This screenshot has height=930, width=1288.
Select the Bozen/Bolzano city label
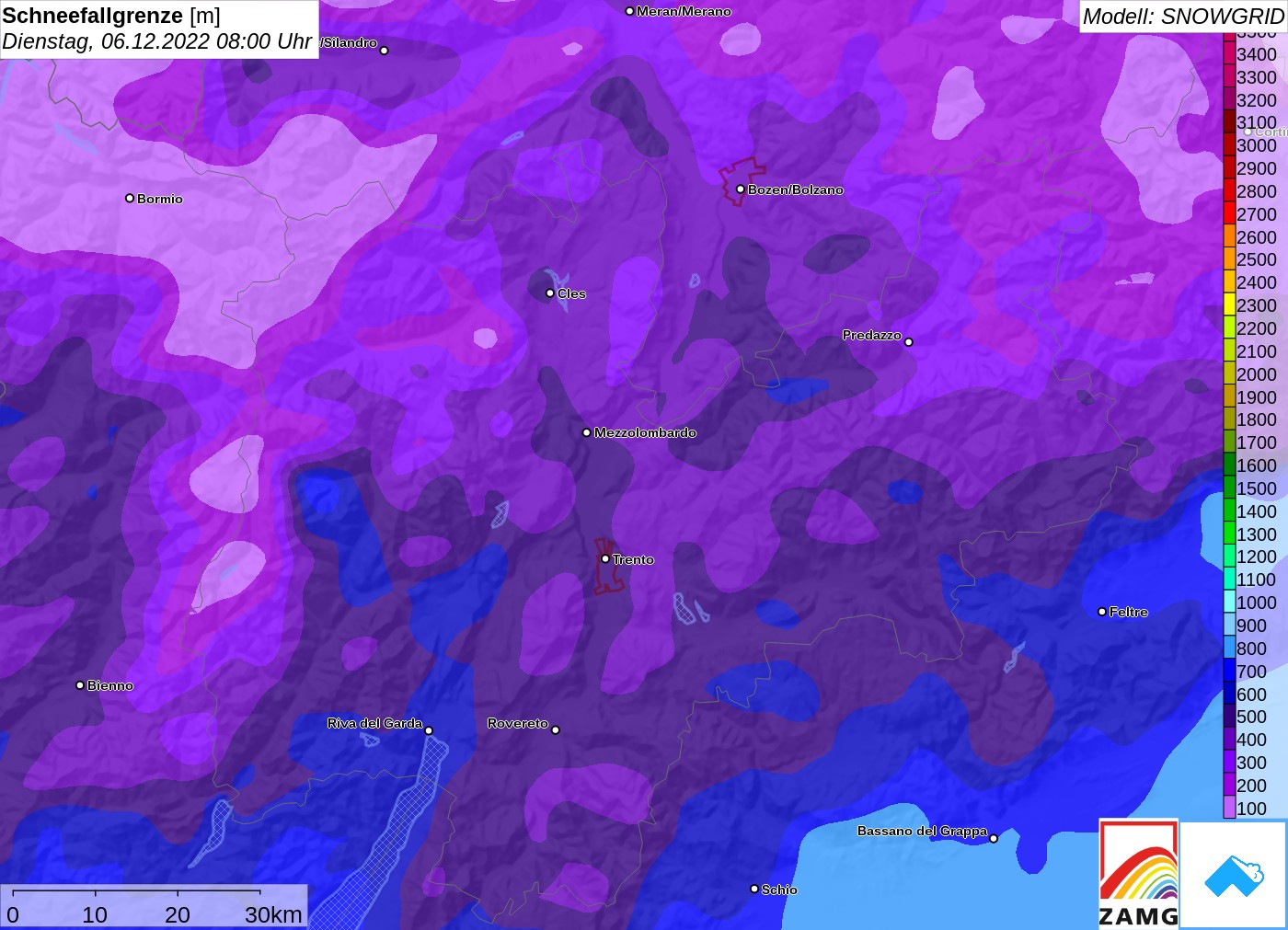[795, 189]
